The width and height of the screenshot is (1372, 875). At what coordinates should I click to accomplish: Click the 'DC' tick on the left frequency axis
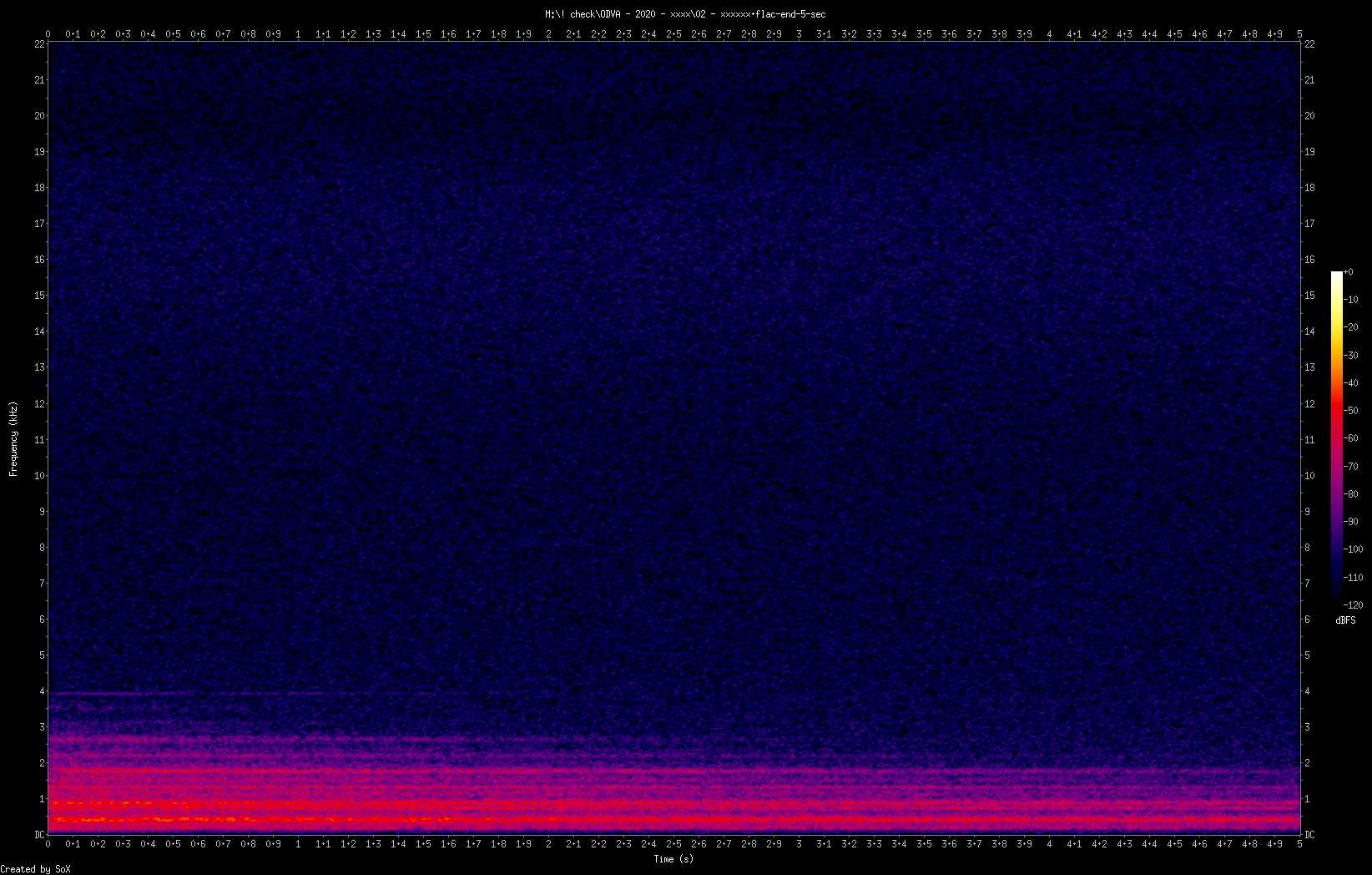pyautogui.click(x=39, y=835)
